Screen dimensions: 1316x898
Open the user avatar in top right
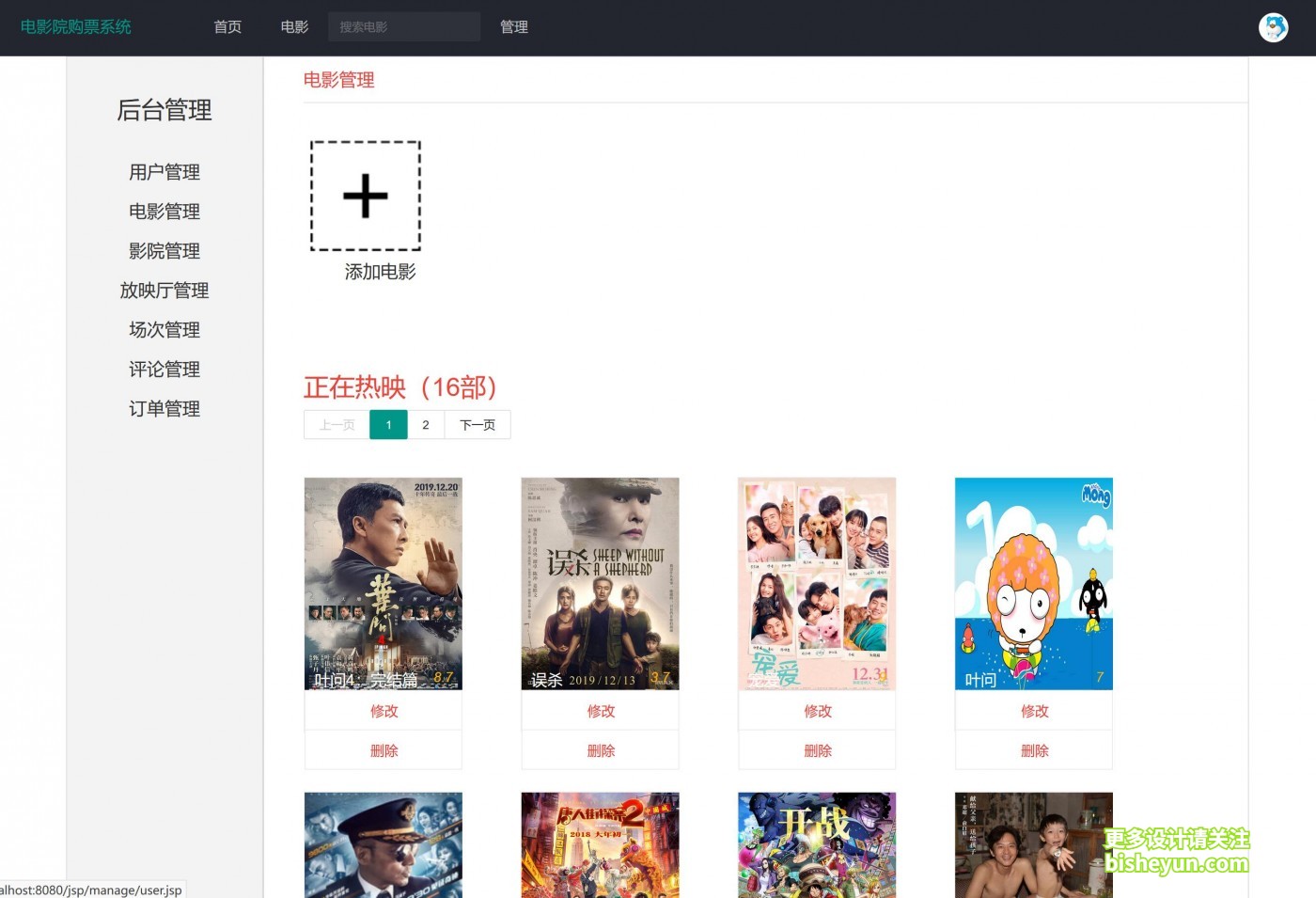coord(1273,27)
